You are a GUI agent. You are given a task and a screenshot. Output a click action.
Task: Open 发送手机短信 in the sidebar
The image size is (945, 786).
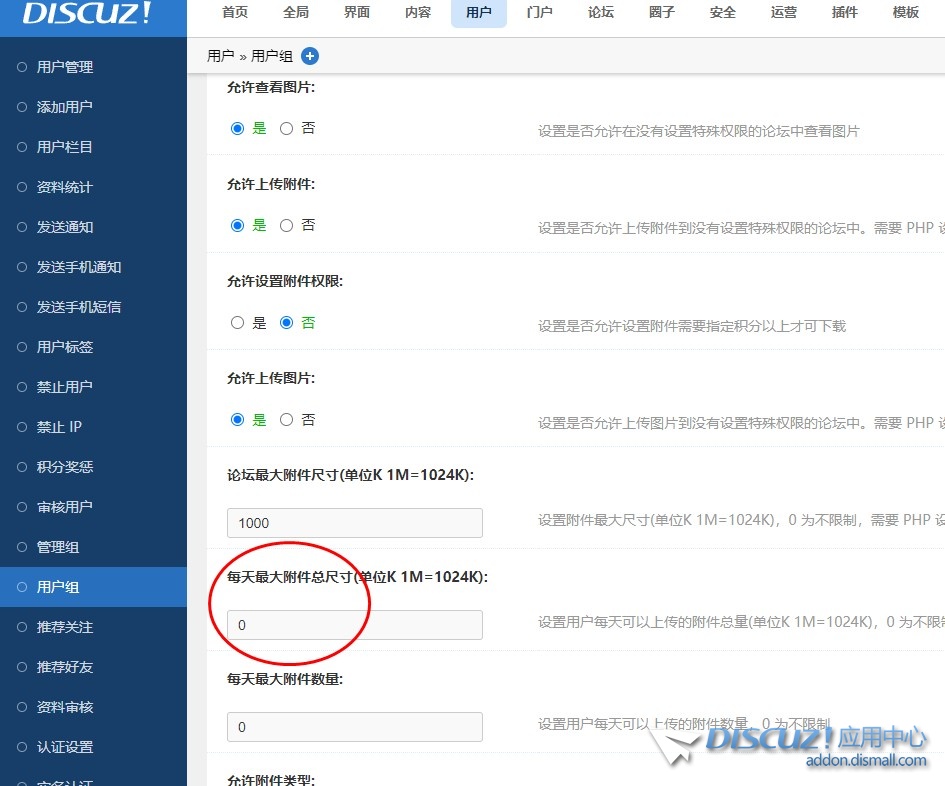(78, 307)
